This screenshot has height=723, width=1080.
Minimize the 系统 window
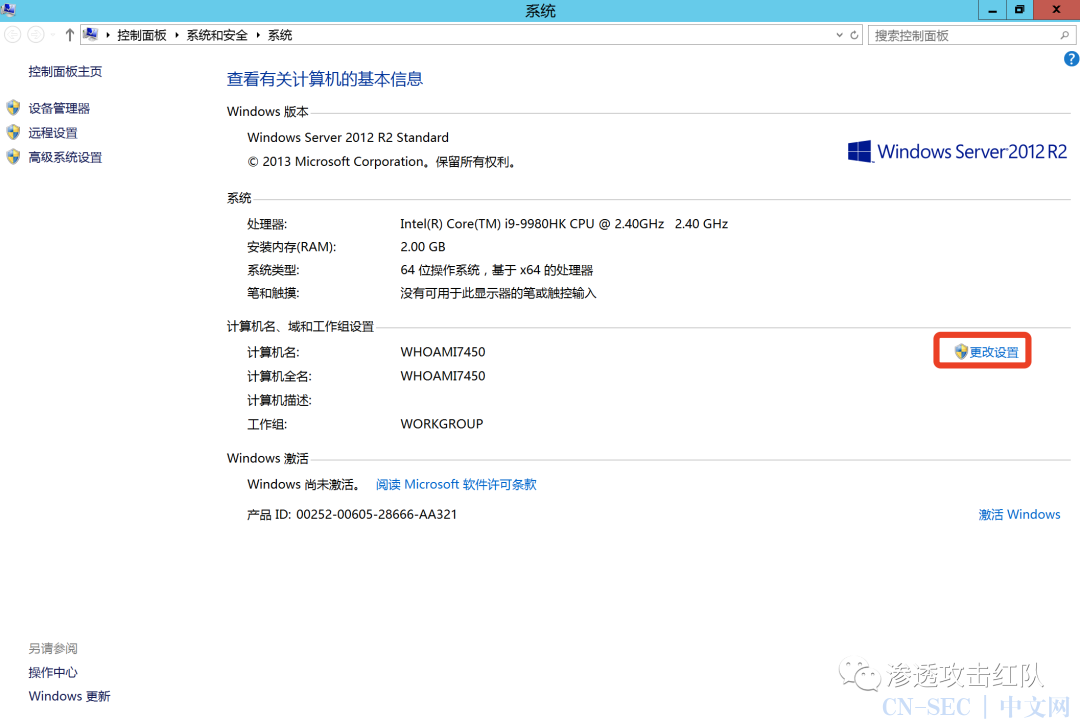tap(993, 10)
